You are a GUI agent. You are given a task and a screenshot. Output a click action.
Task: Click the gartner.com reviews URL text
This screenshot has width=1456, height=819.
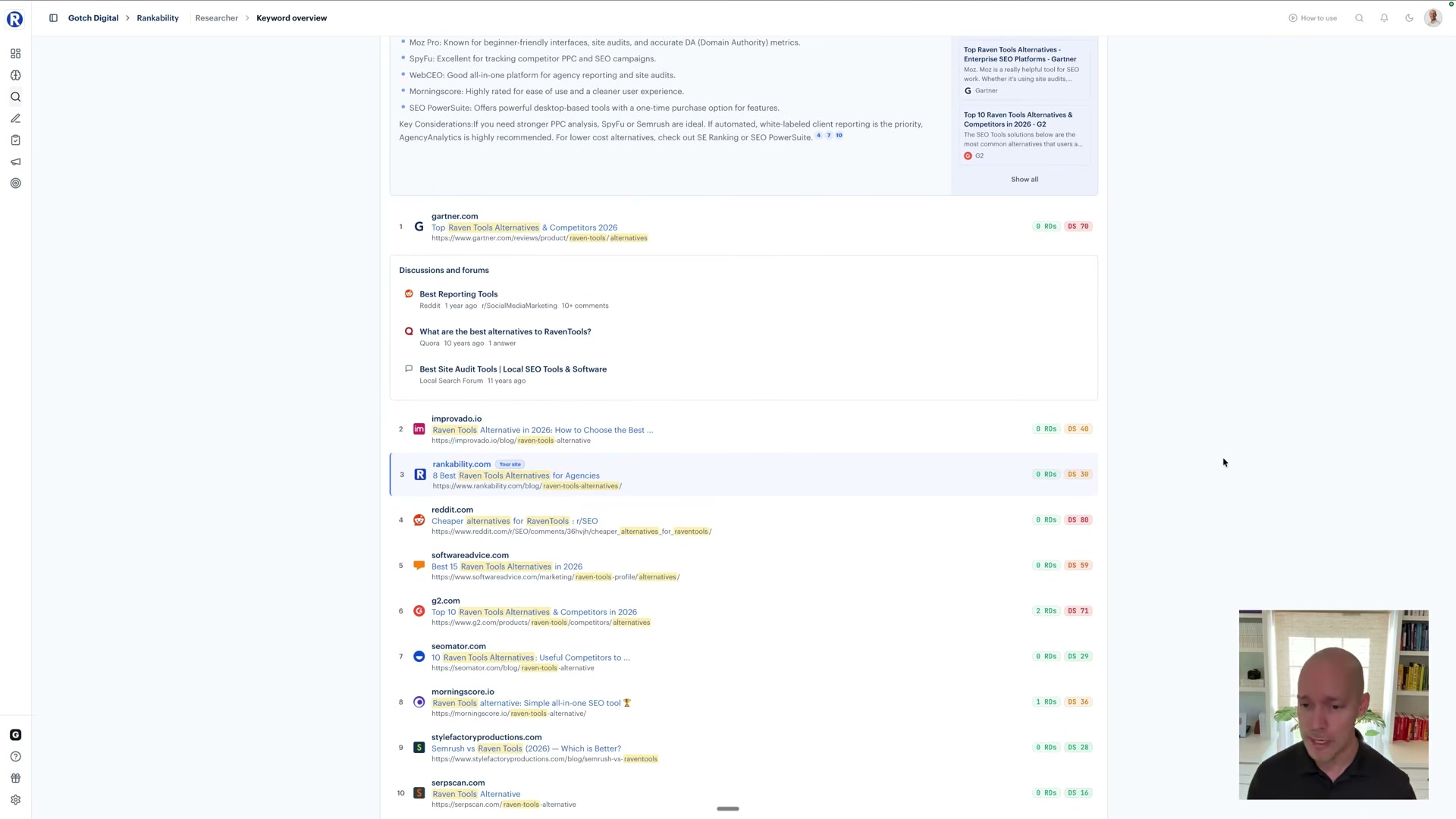[539, 238]
